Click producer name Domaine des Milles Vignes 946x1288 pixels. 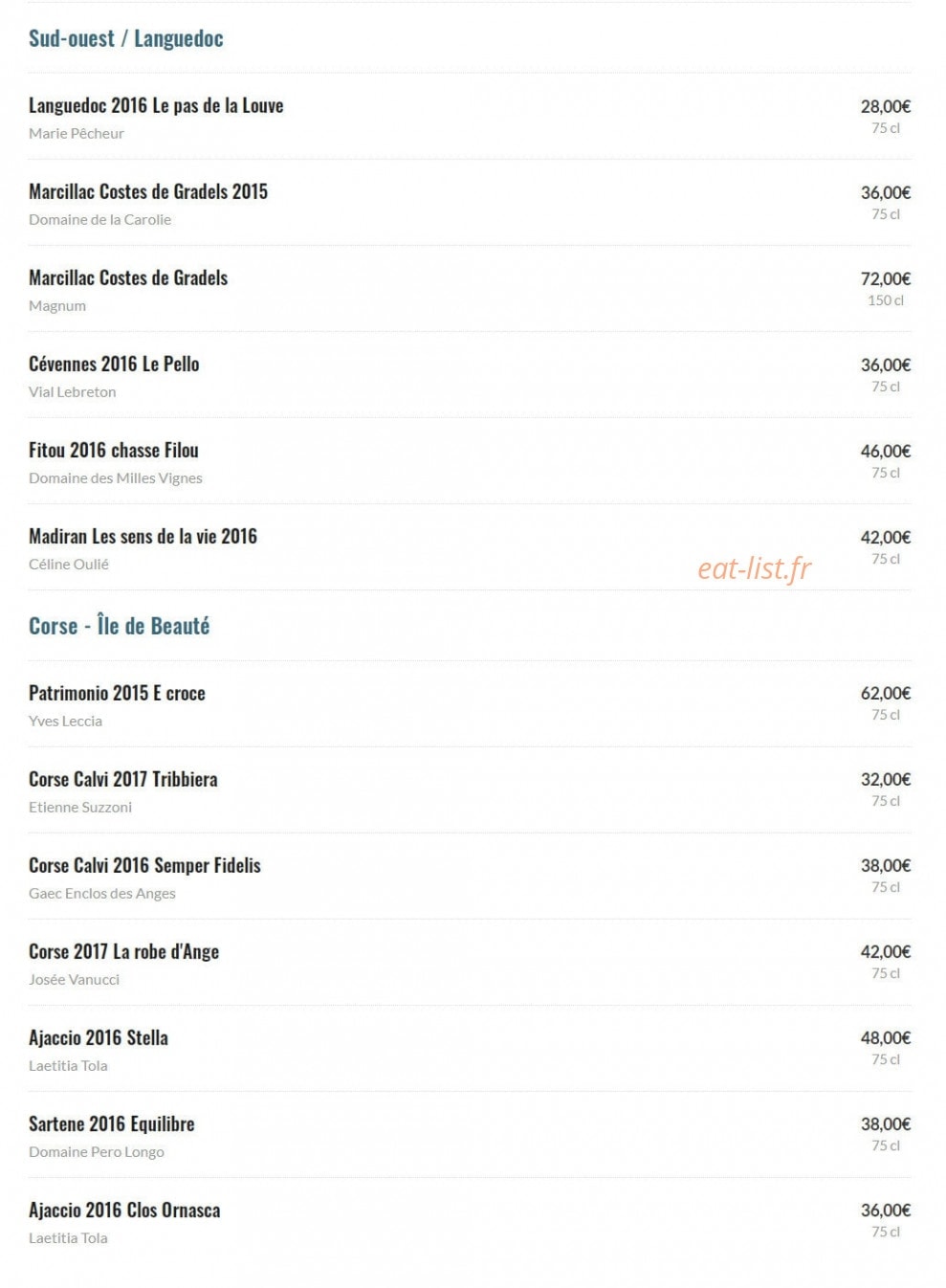pyautogui.click(x=116, y=477)
